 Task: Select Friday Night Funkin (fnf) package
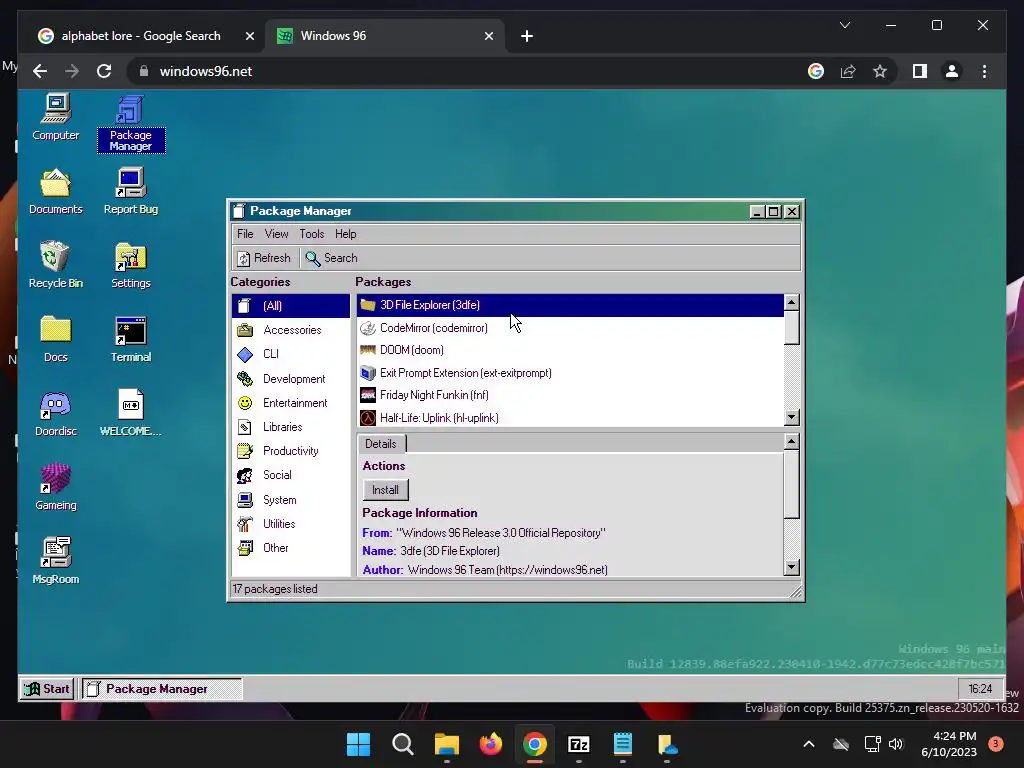570,395
